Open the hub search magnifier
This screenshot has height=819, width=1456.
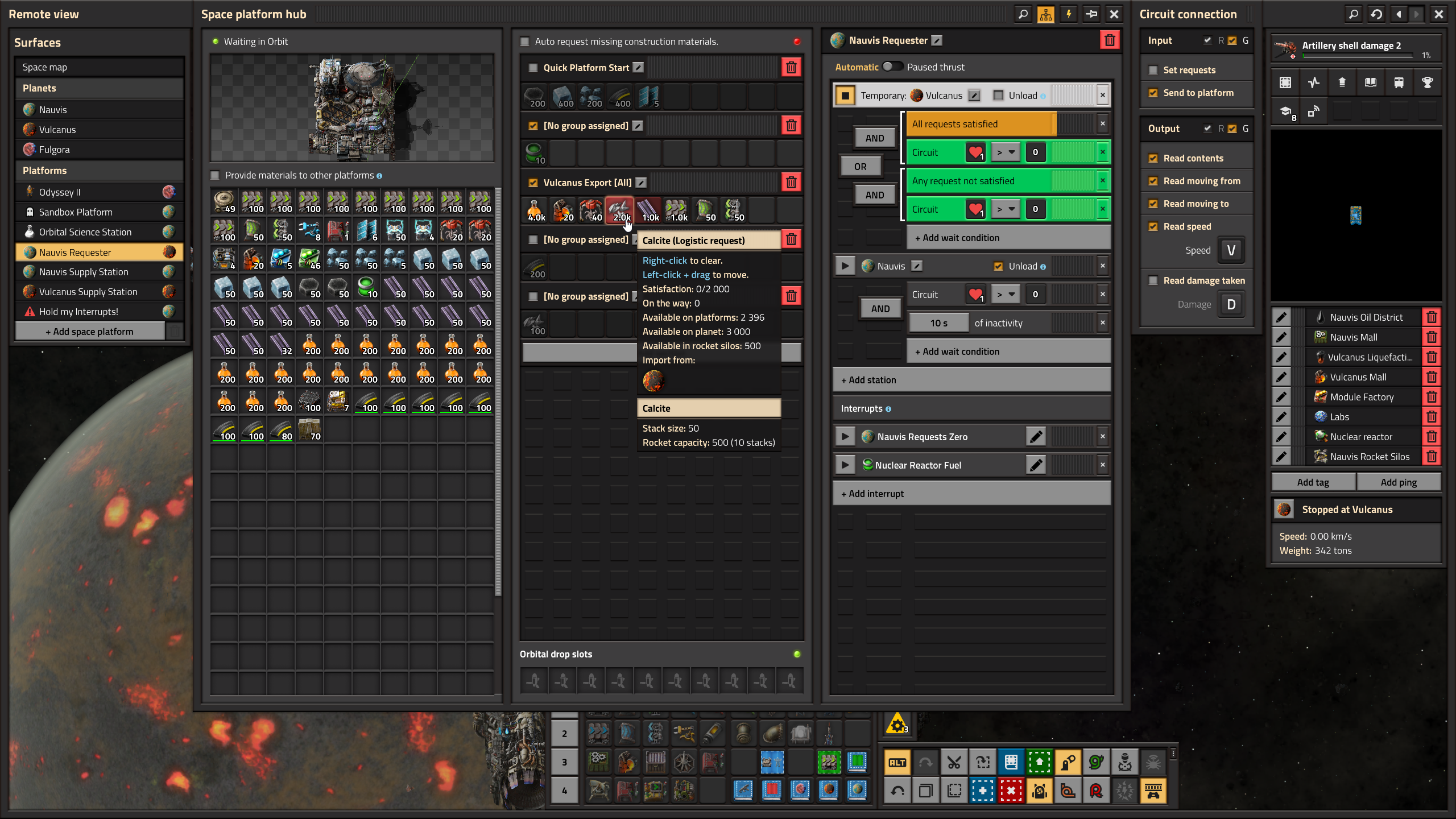(x=1023, y=14)
